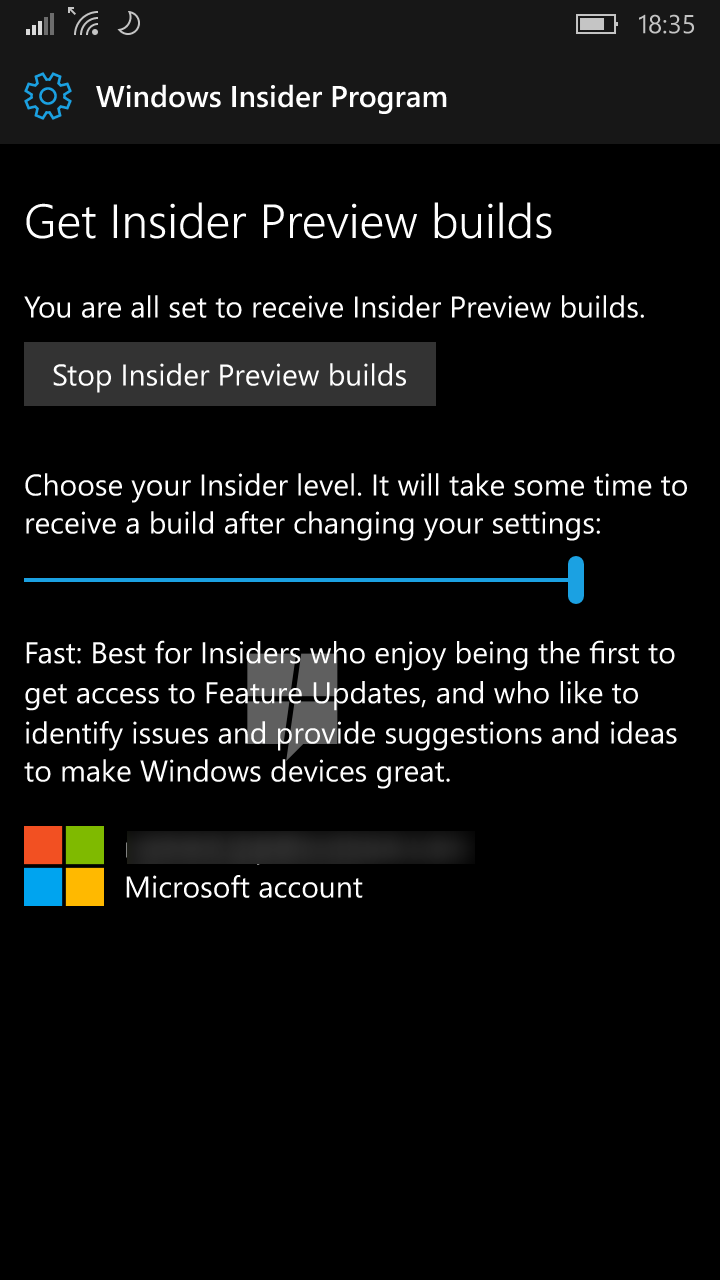Tap the data activity arrows beside Wi-Fi
The image size is (720, 1280).
tap(74, 13)
